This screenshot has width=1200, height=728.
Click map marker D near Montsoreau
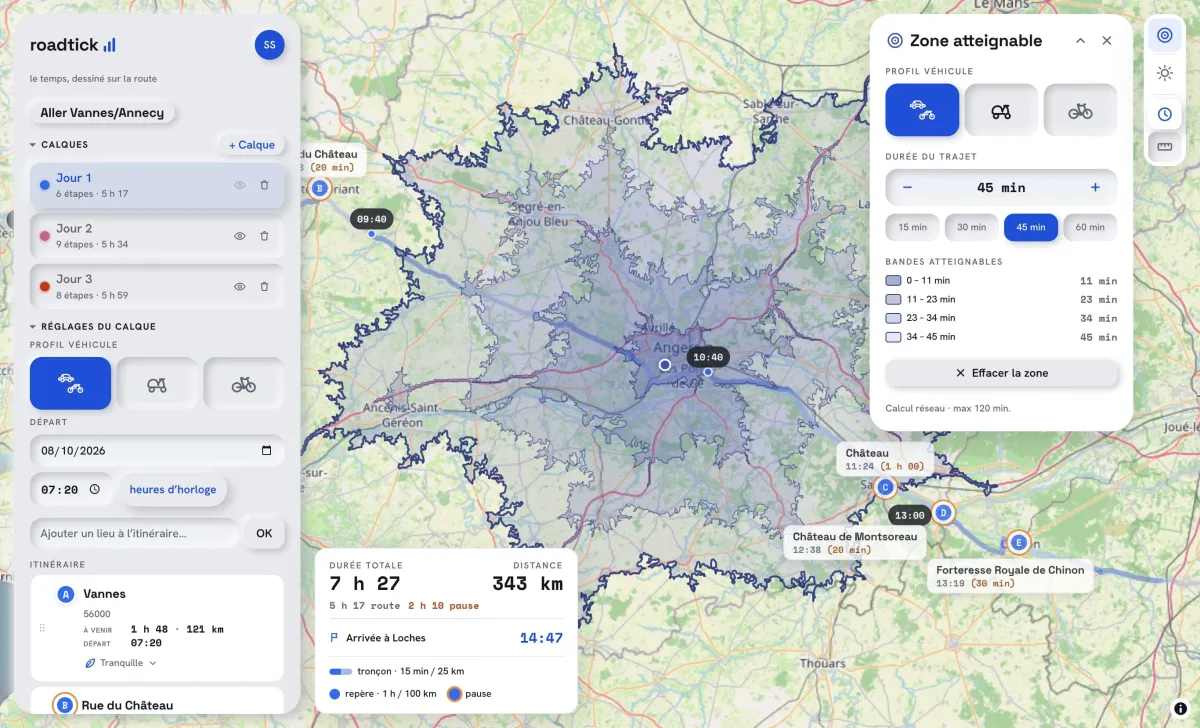click(x=943, y=513)
